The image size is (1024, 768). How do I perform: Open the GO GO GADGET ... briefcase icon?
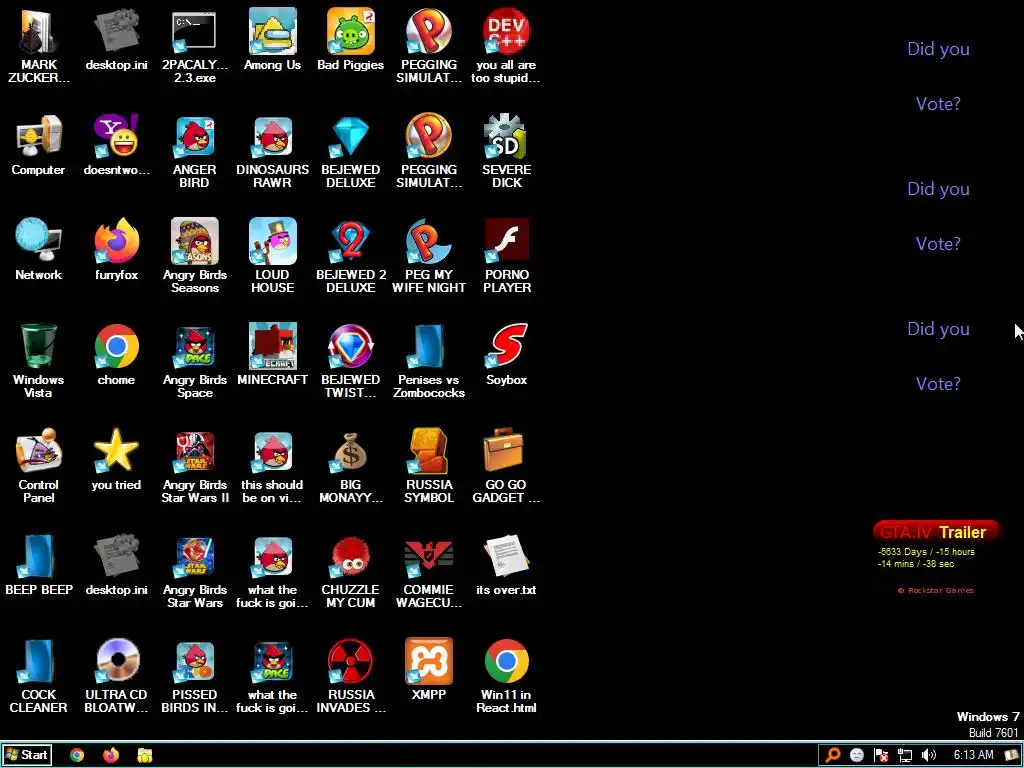tap(506, 466)
